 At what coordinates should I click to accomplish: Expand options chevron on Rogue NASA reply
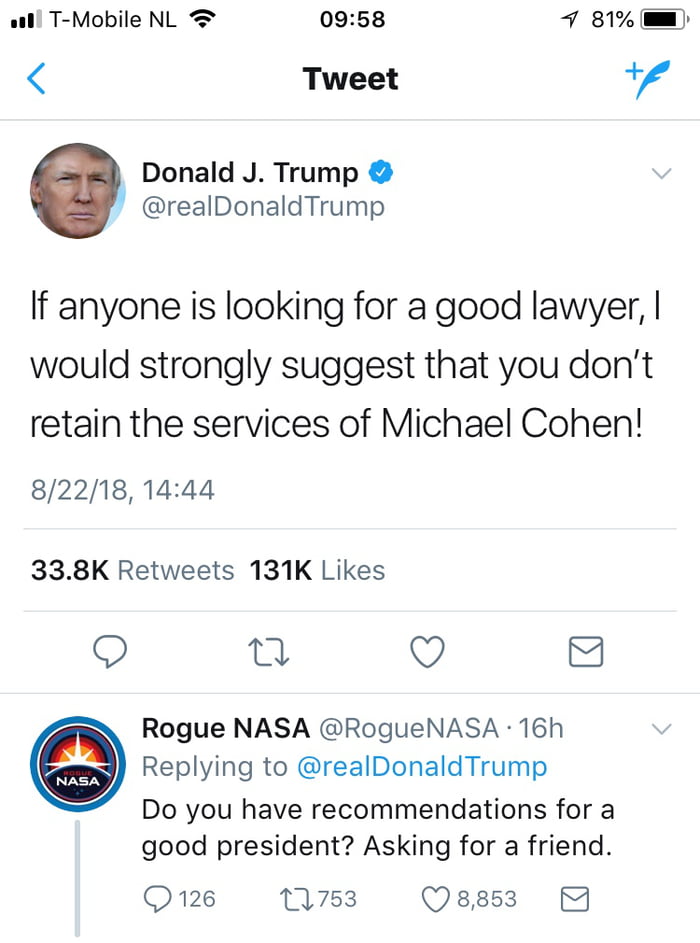661,729
